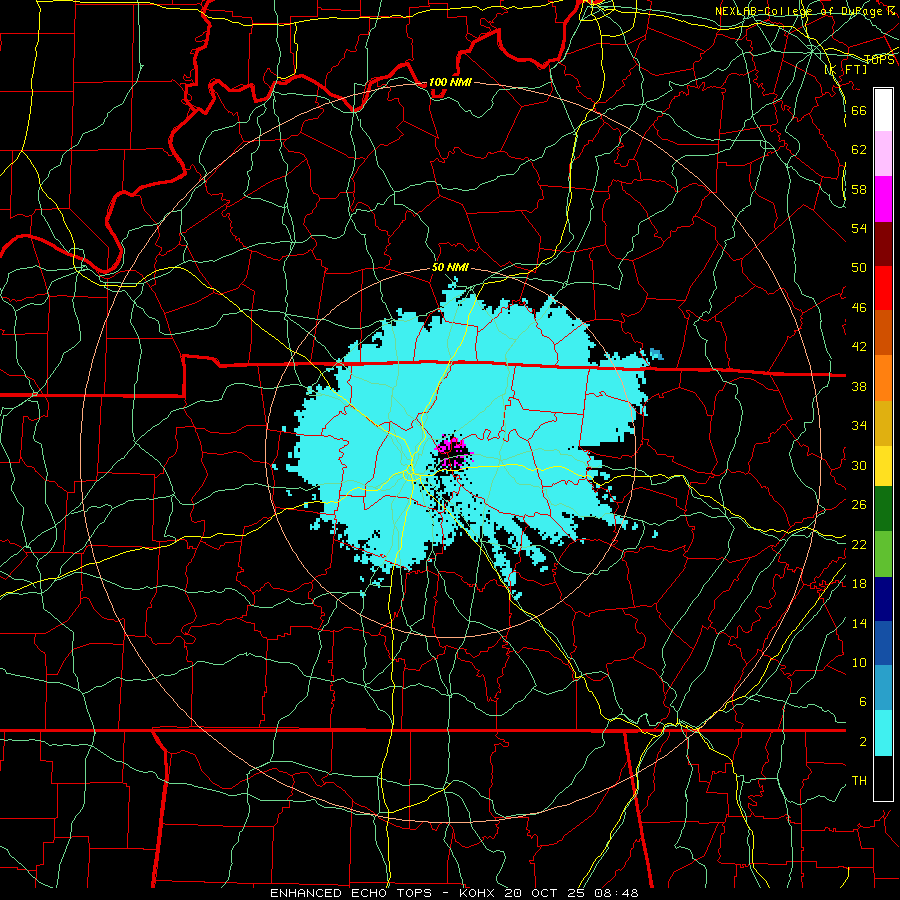
Task: Click the '22' legend value label
Action: pos(859,545)
